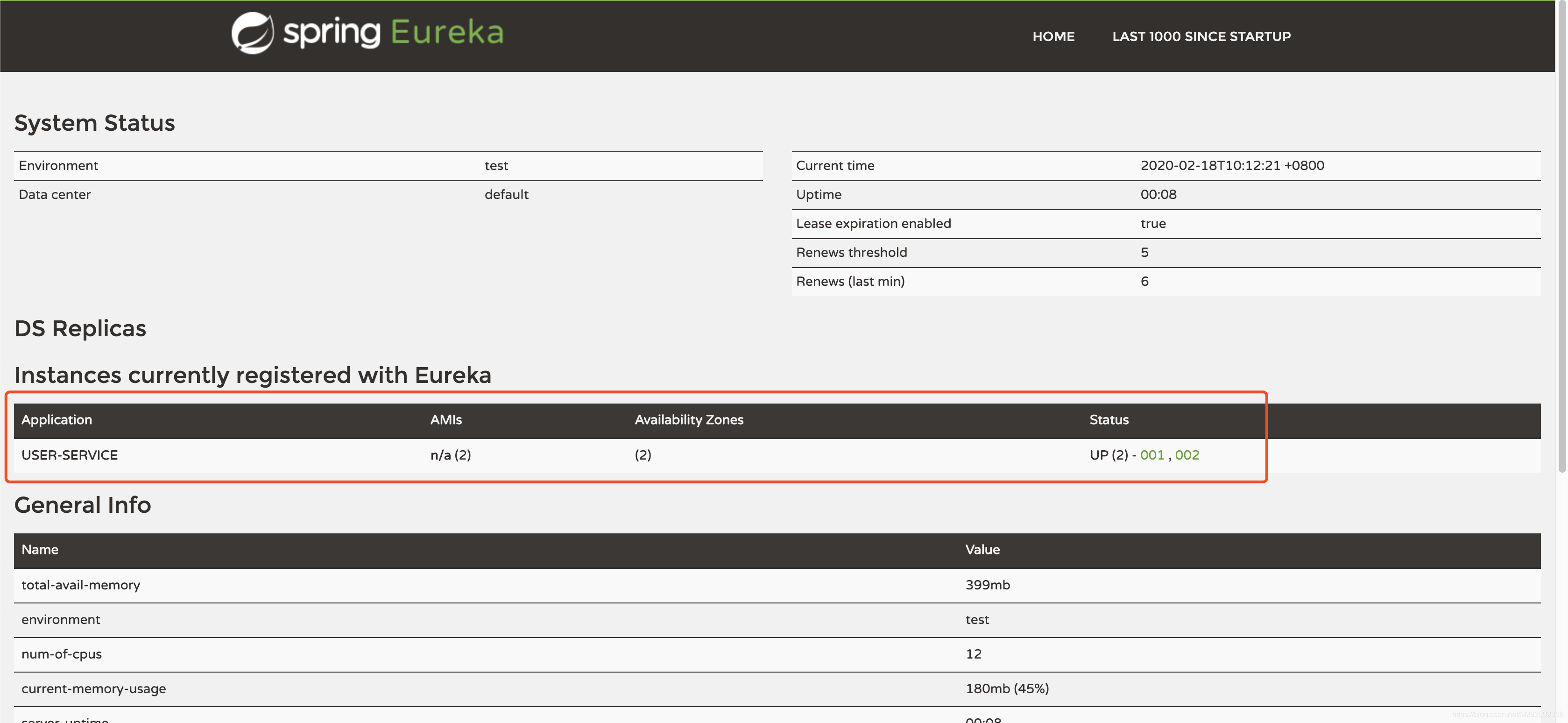Click the AMIs column header
The image size is (1568, 723).
tap(445, 419)
